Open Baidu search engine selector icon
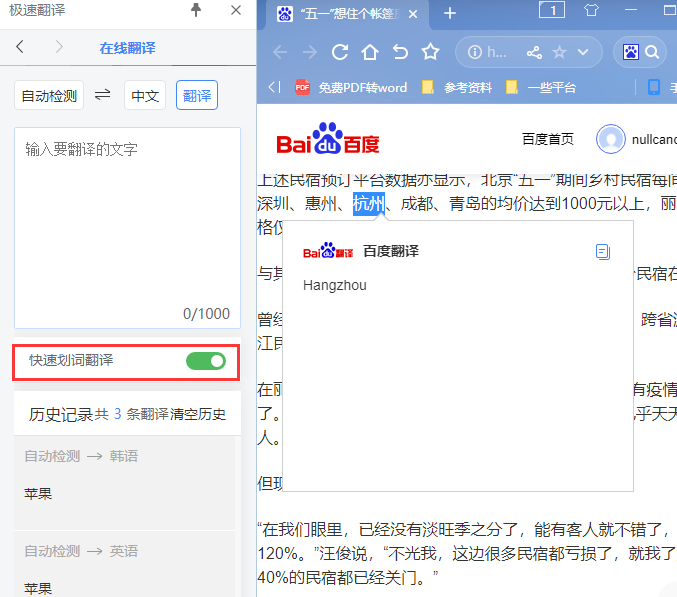Viewport: 677px width, 597px height. [631, 52]
